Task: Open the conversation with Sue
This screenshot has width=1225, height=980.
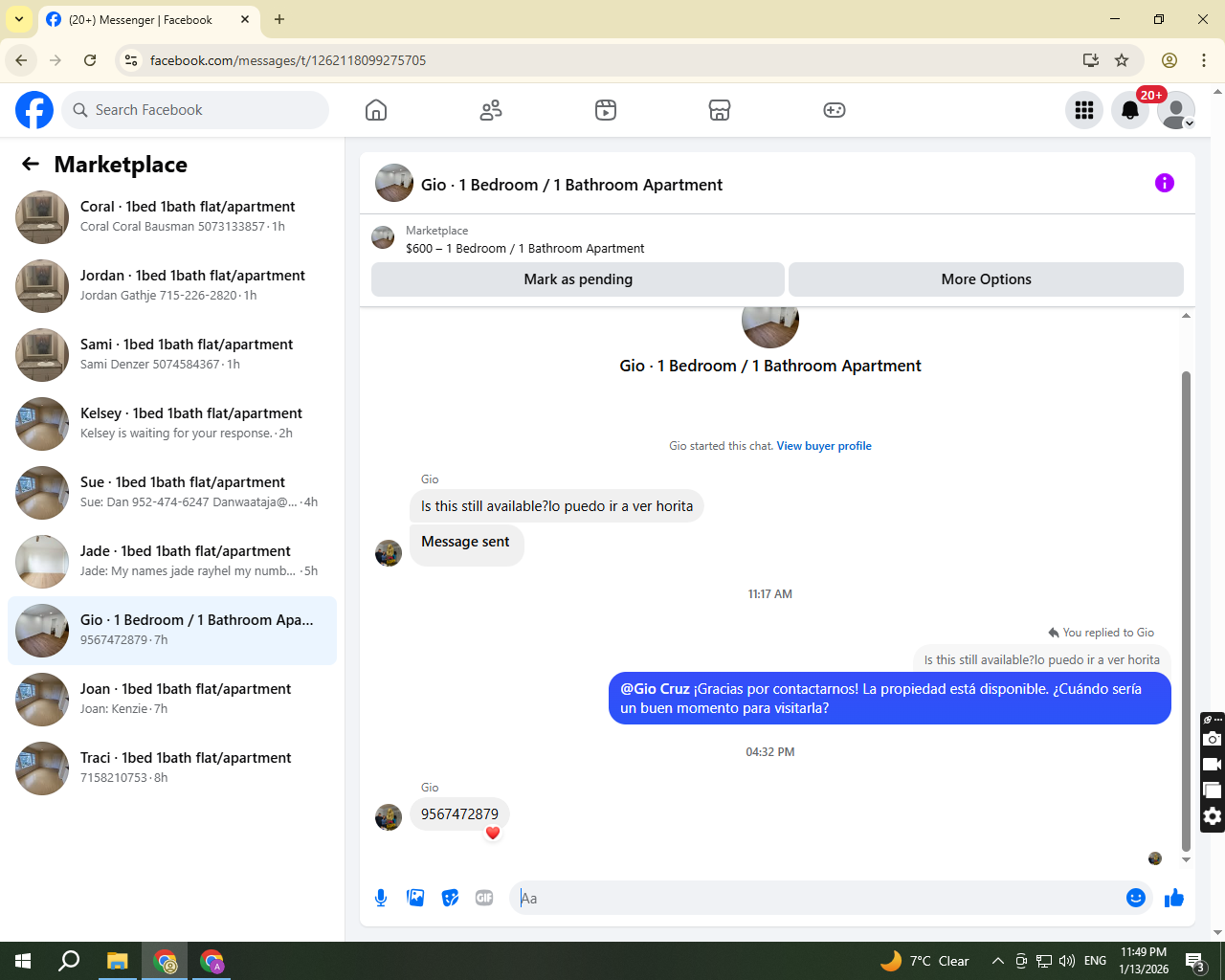Action: [172, 493]
